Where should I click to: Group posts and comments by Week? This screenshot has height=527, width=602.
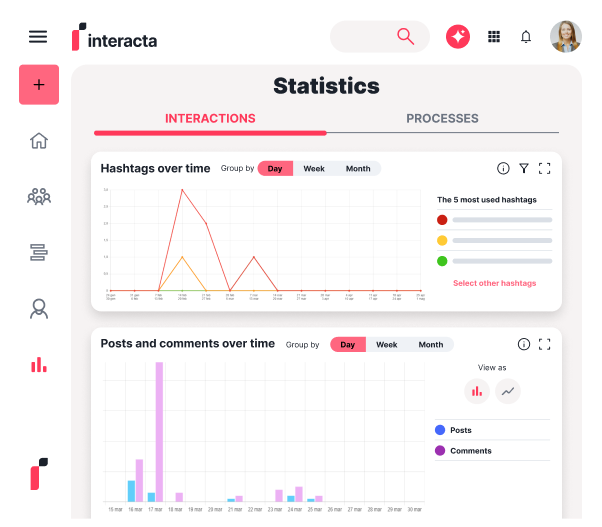click(x=386, y=345)
